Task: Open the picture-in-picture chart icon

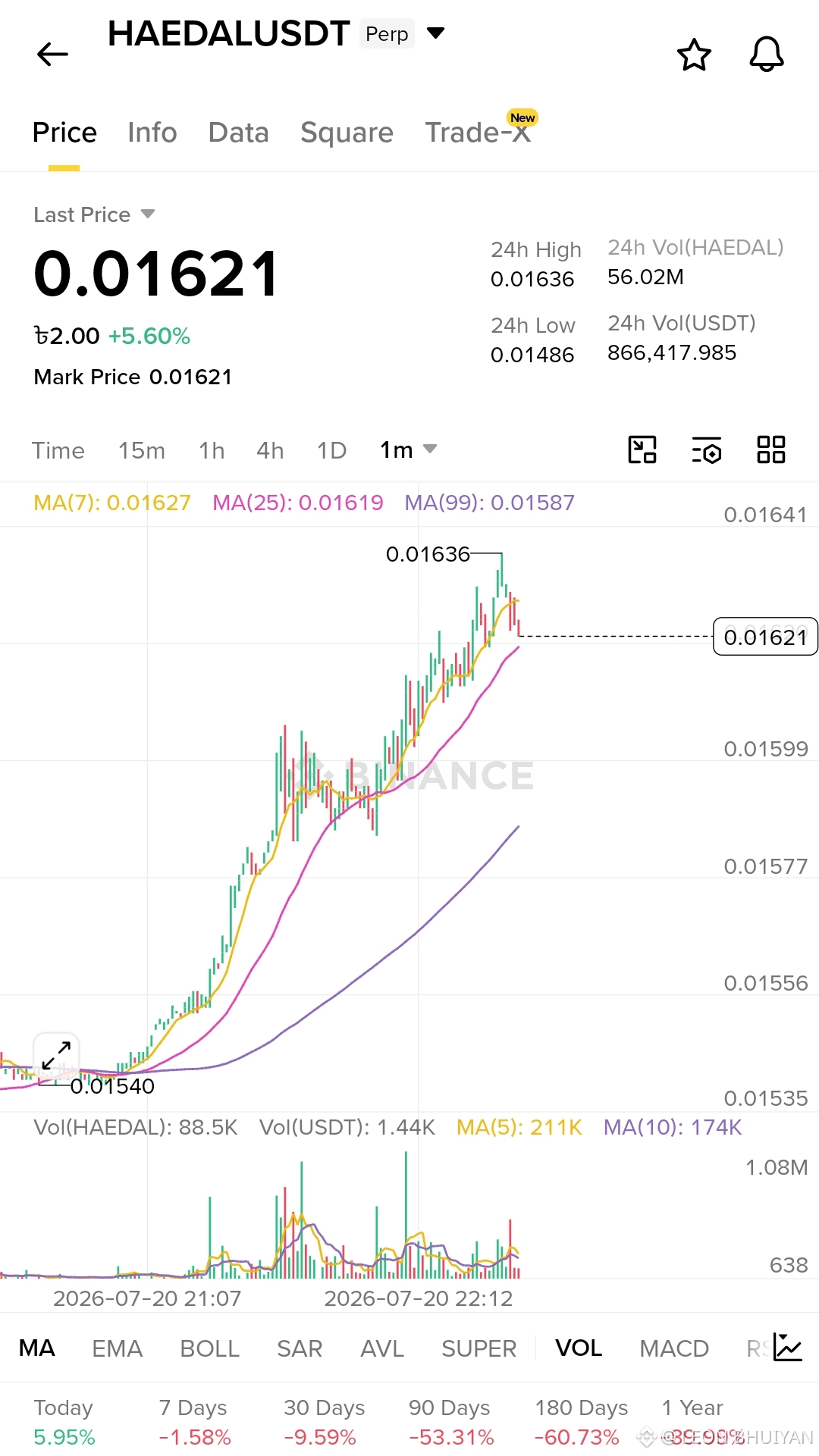Action: click(x=642, y=449)
